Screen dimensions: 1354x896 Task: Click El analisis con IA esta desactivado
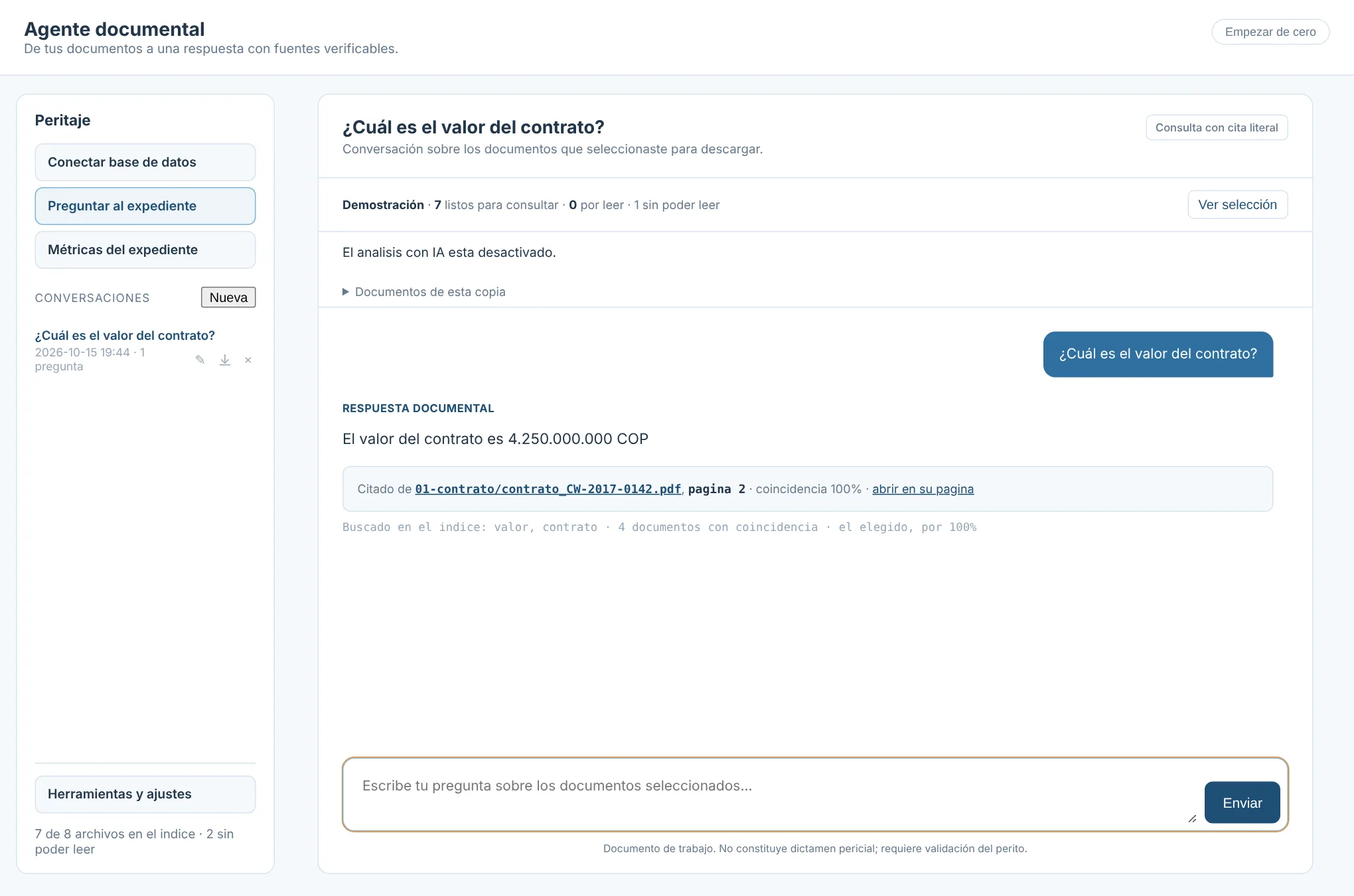(x=449, y=252)
